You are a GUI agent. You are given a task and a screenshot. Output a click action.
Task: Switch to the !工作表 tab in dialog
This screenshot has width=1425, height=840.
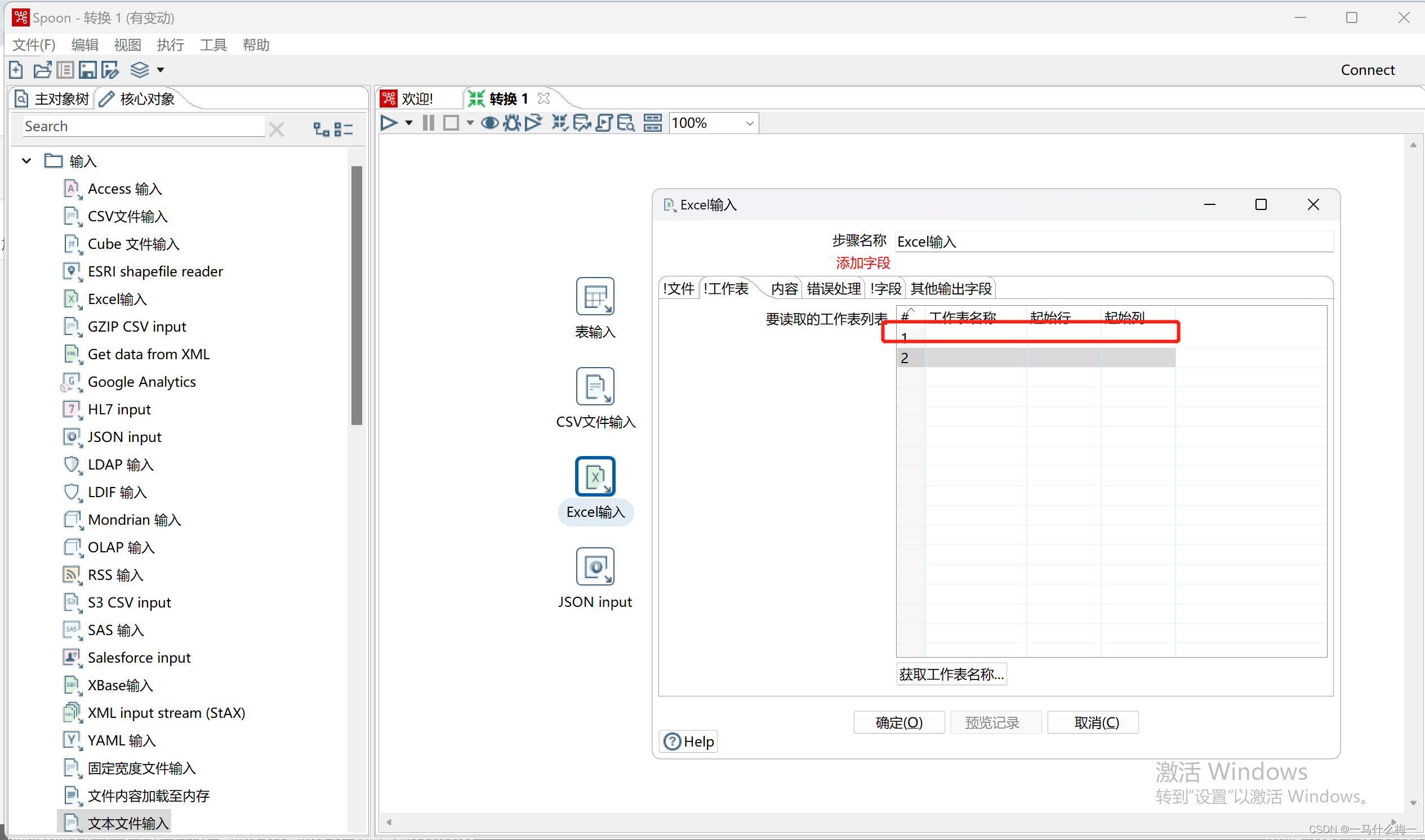[x=728, y=288]
